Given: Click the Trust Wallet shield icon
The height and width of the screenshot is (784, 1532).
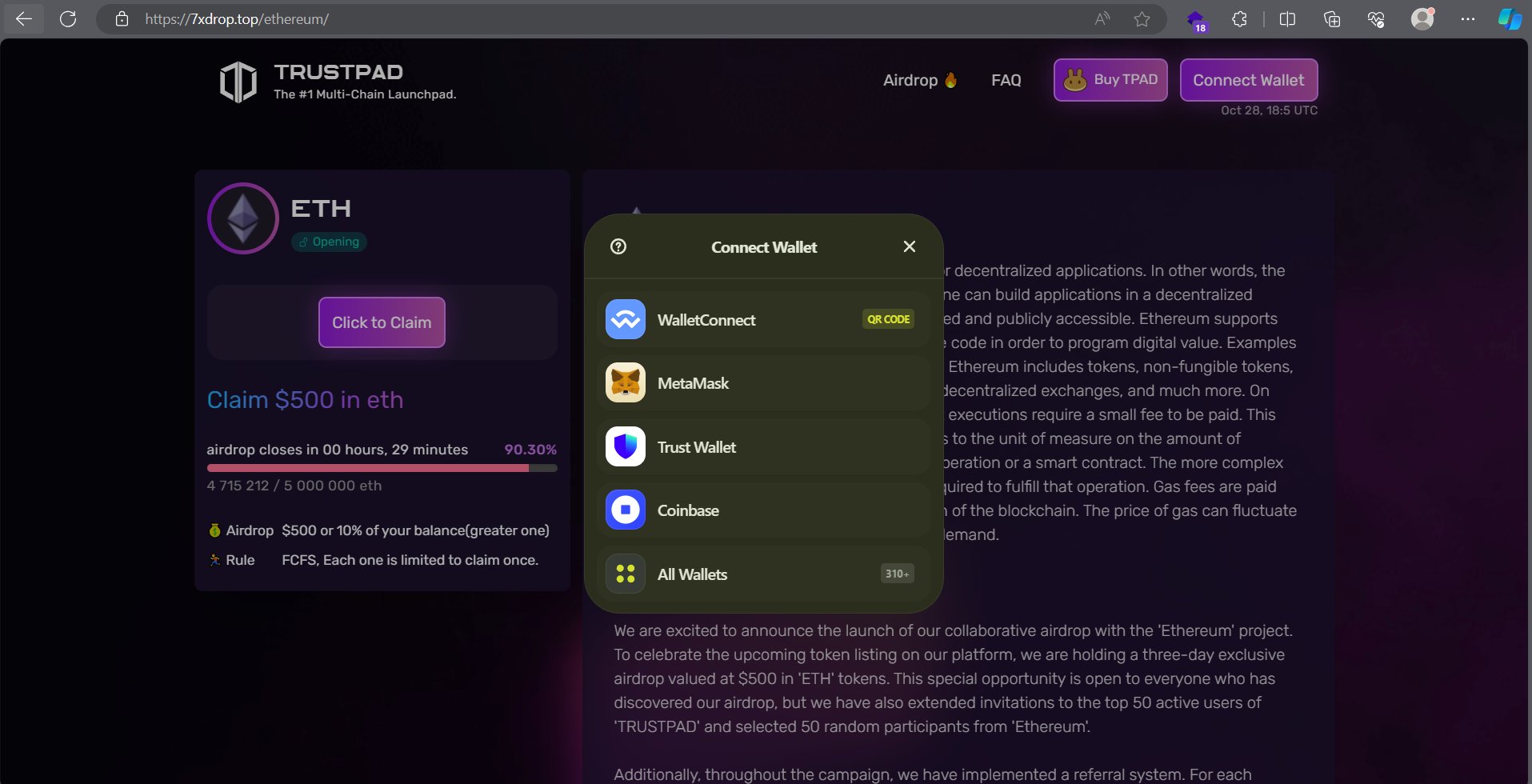Looking at the screenshot, I should (x=626, y=446).
